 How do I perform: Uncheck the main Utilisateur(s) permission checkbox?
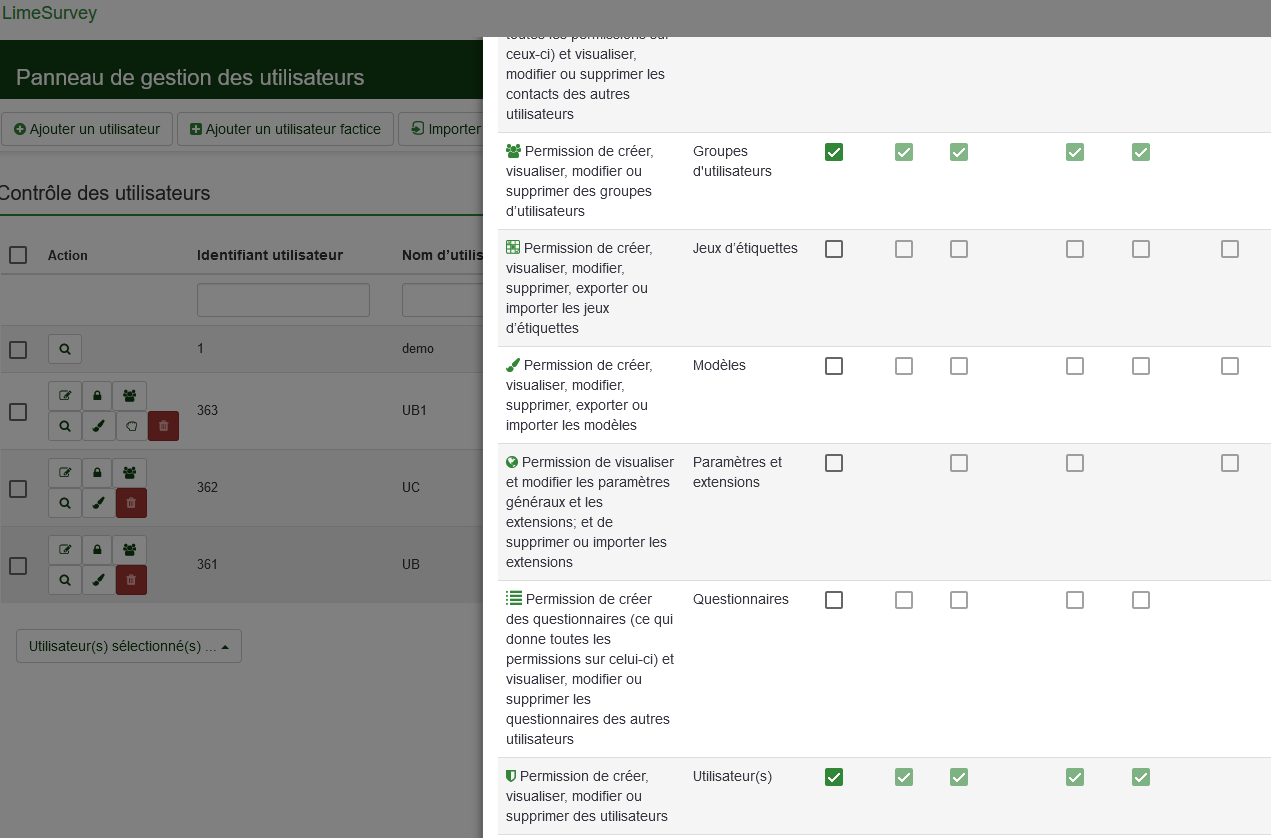(834, 777)
